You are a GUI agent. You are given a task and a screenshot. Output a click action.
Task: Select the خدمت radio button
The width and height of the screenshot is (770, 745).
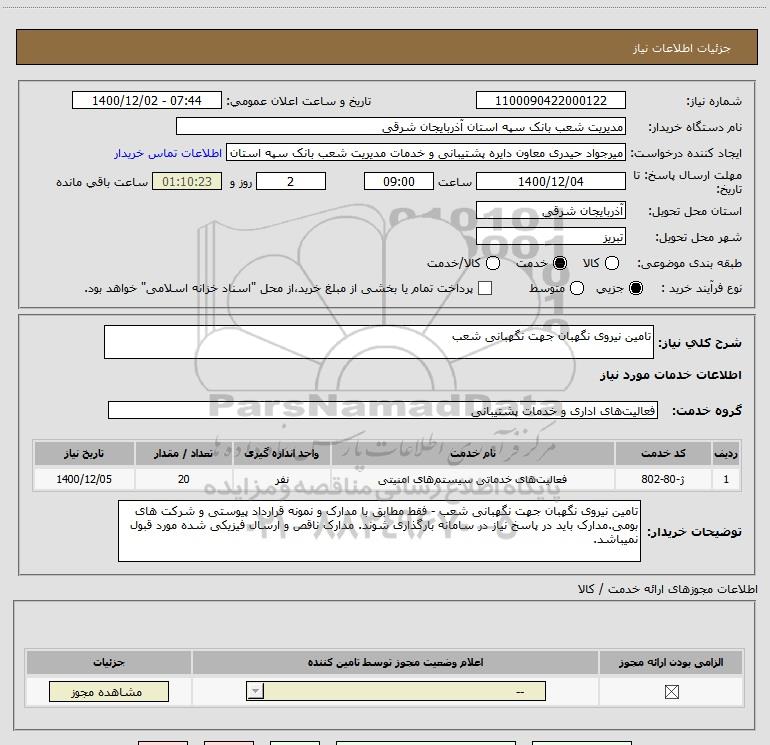(559, 263)
